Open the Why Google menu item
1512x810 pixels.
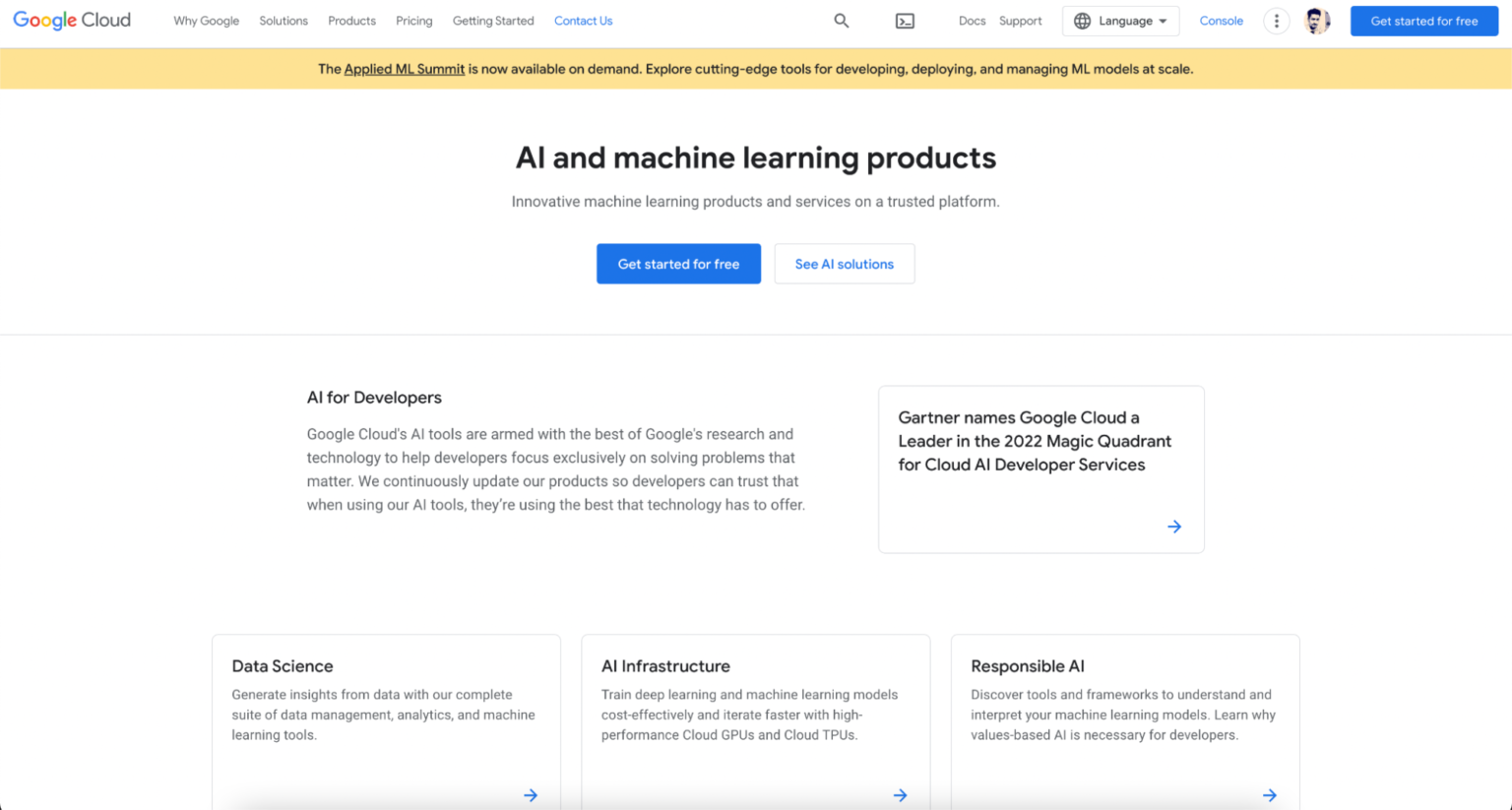206,21
